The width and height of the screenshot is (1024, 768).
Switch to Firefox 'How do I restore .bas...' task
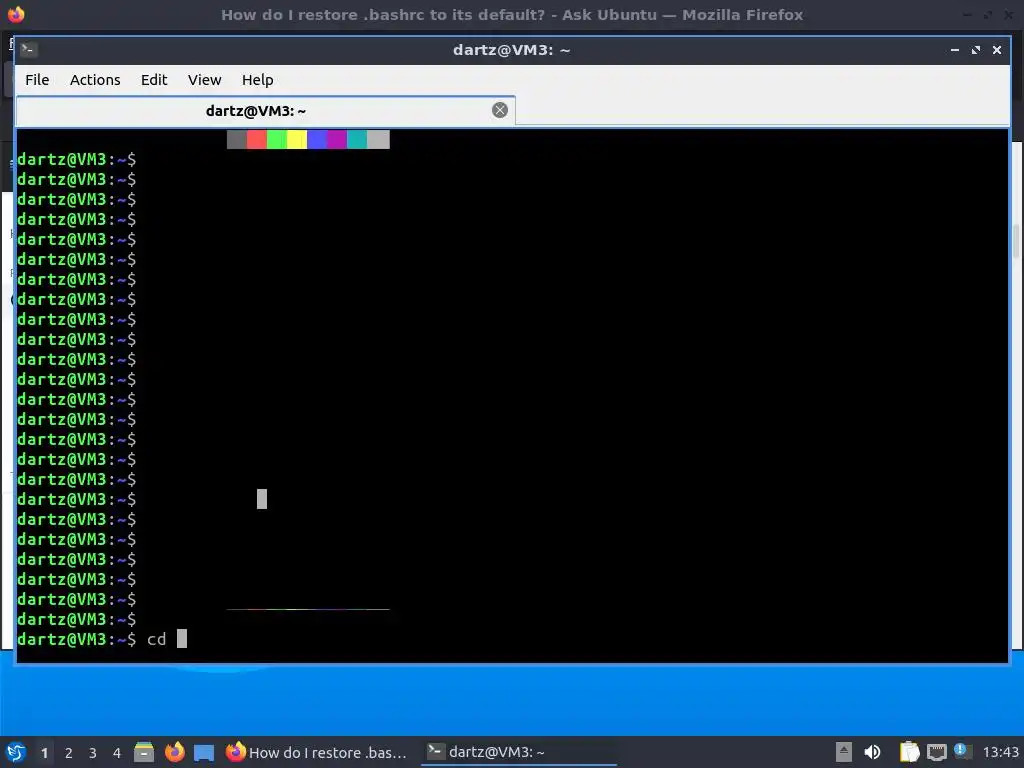click(x=316, y=752)
